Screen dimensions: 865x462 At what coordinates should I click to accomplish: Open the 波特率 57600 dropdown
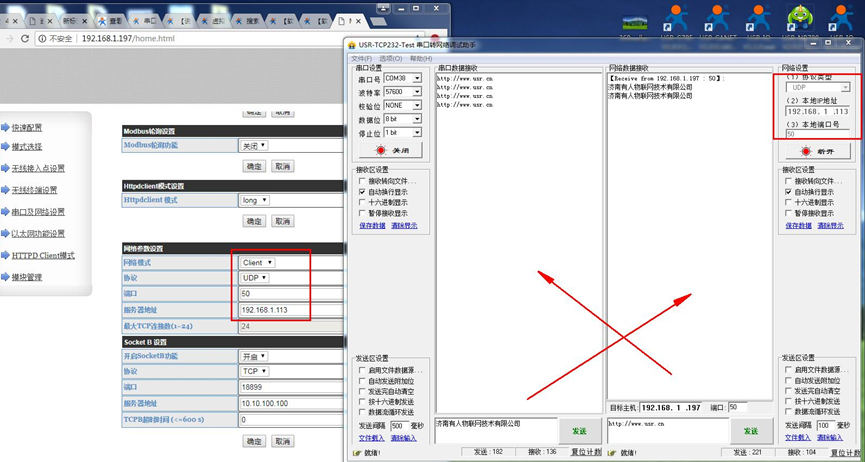click(416, 91)
